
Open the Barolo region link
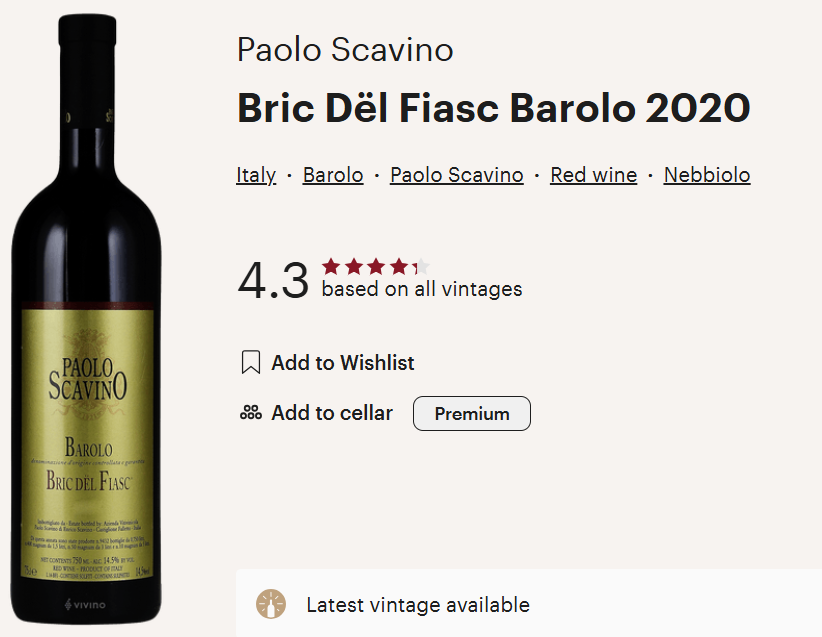tap(333, 175)
